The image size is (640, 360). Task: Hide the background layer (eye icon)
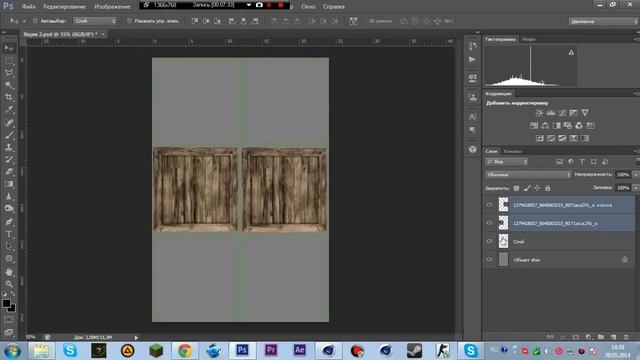click(x=489, y=260)
